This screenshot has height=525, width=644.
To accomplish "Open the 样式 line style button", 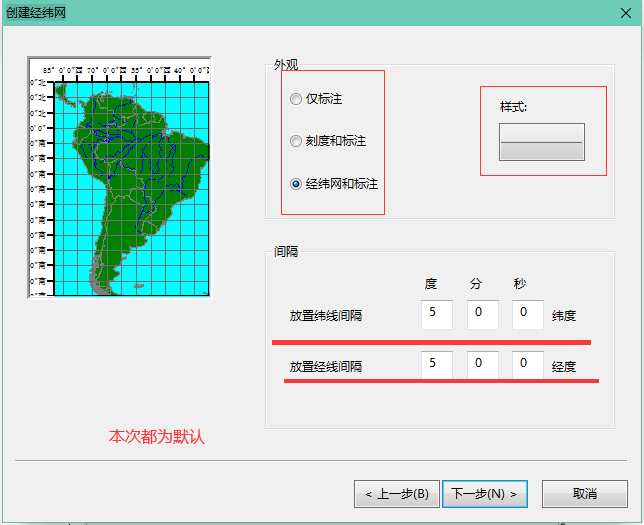I will point(542,142).
